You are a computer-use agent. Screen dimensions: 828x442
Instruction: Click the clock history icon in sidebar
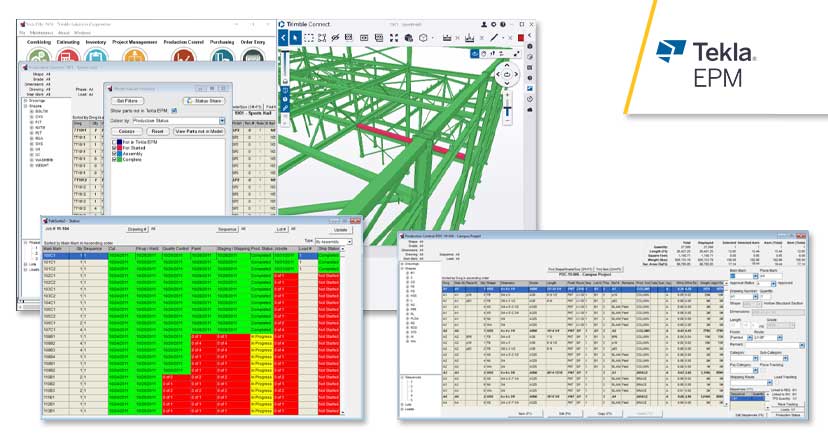click(530, 99)
